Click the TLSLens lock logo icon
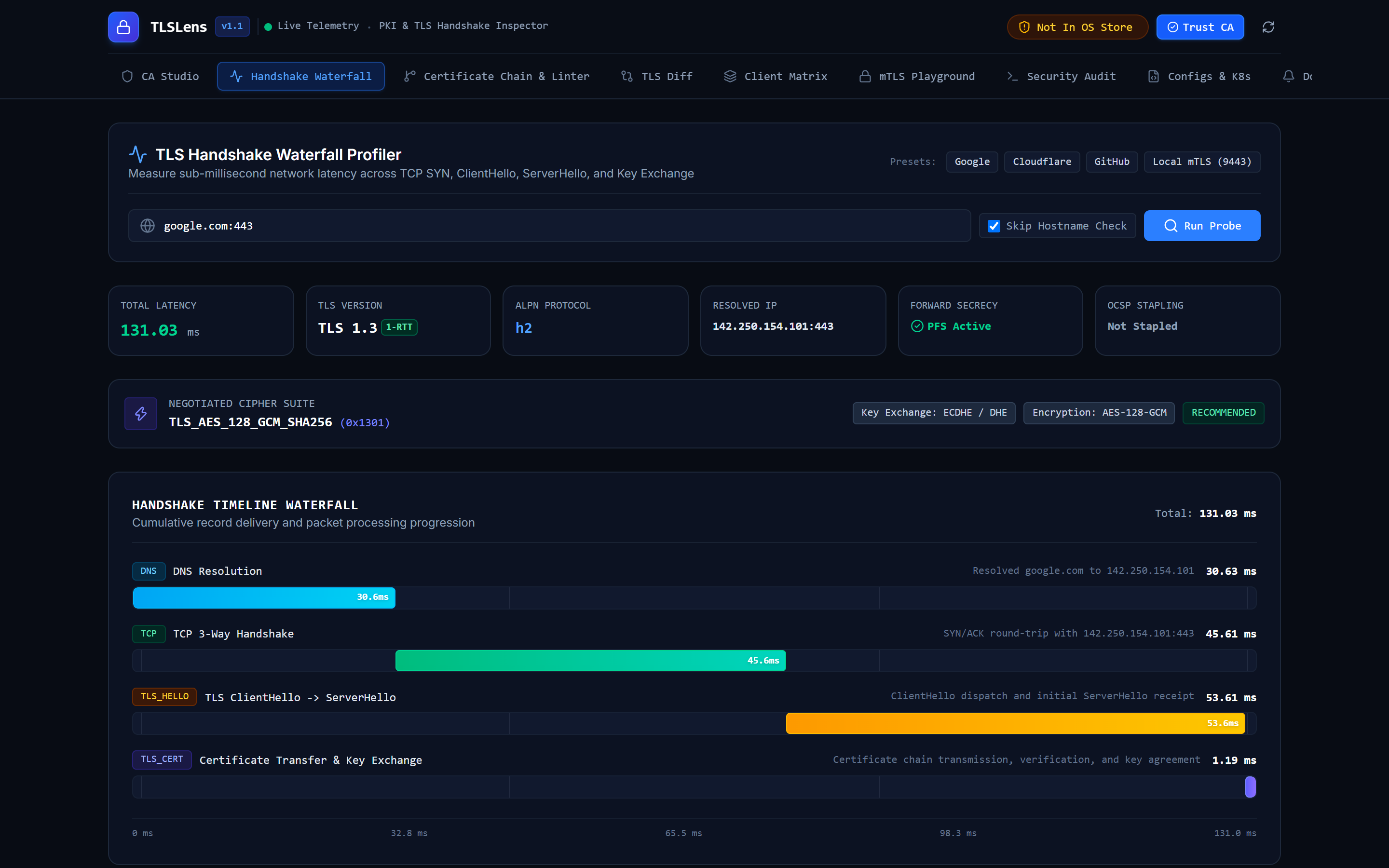Viewport: 1389px width, 868px height. (123, 27)
